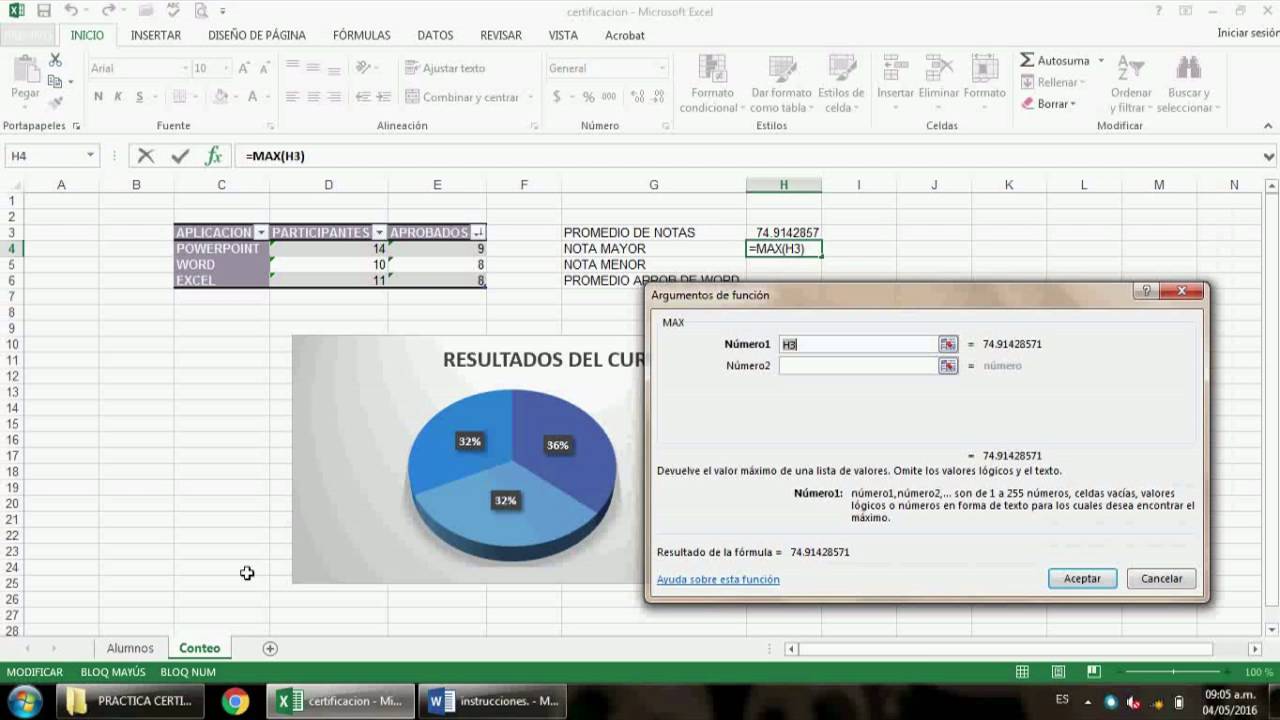Click the Format Painter brush icon
This screenshot has height=720, width=1280.
[55, 101]
